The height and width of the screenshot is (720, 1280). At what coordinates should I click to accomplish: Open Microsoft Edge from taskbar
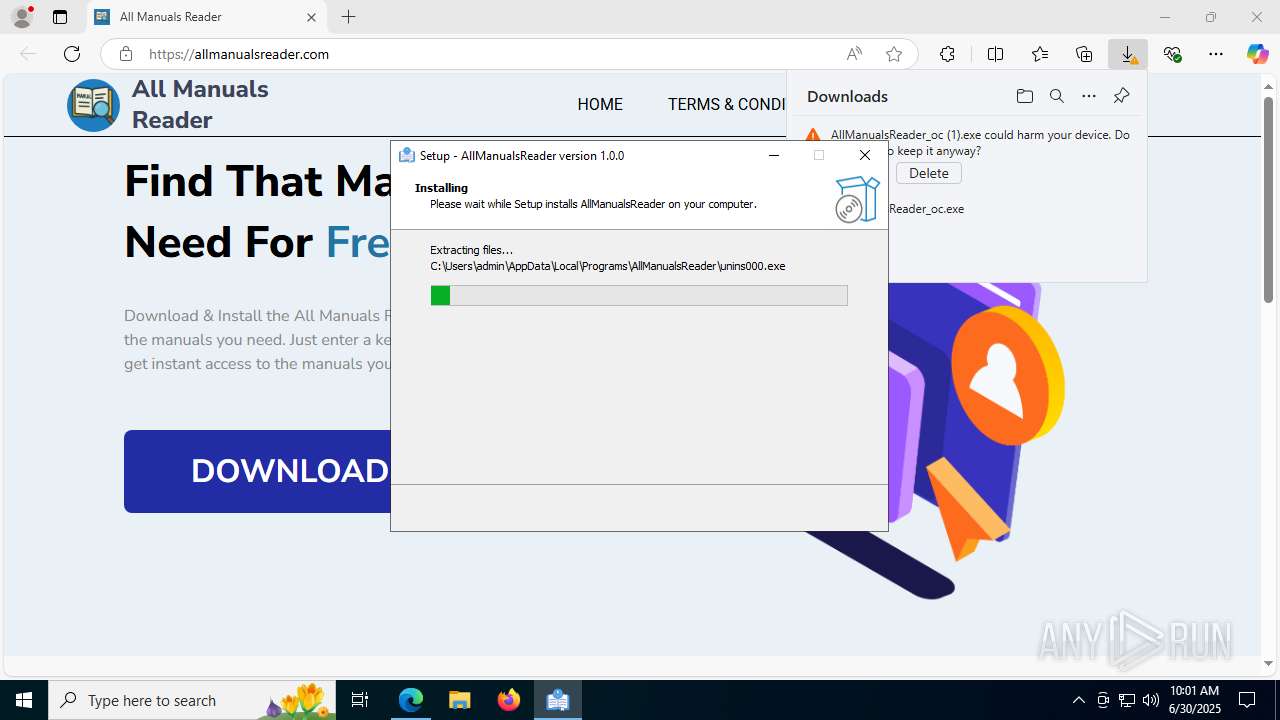click(x=411, y=700)
